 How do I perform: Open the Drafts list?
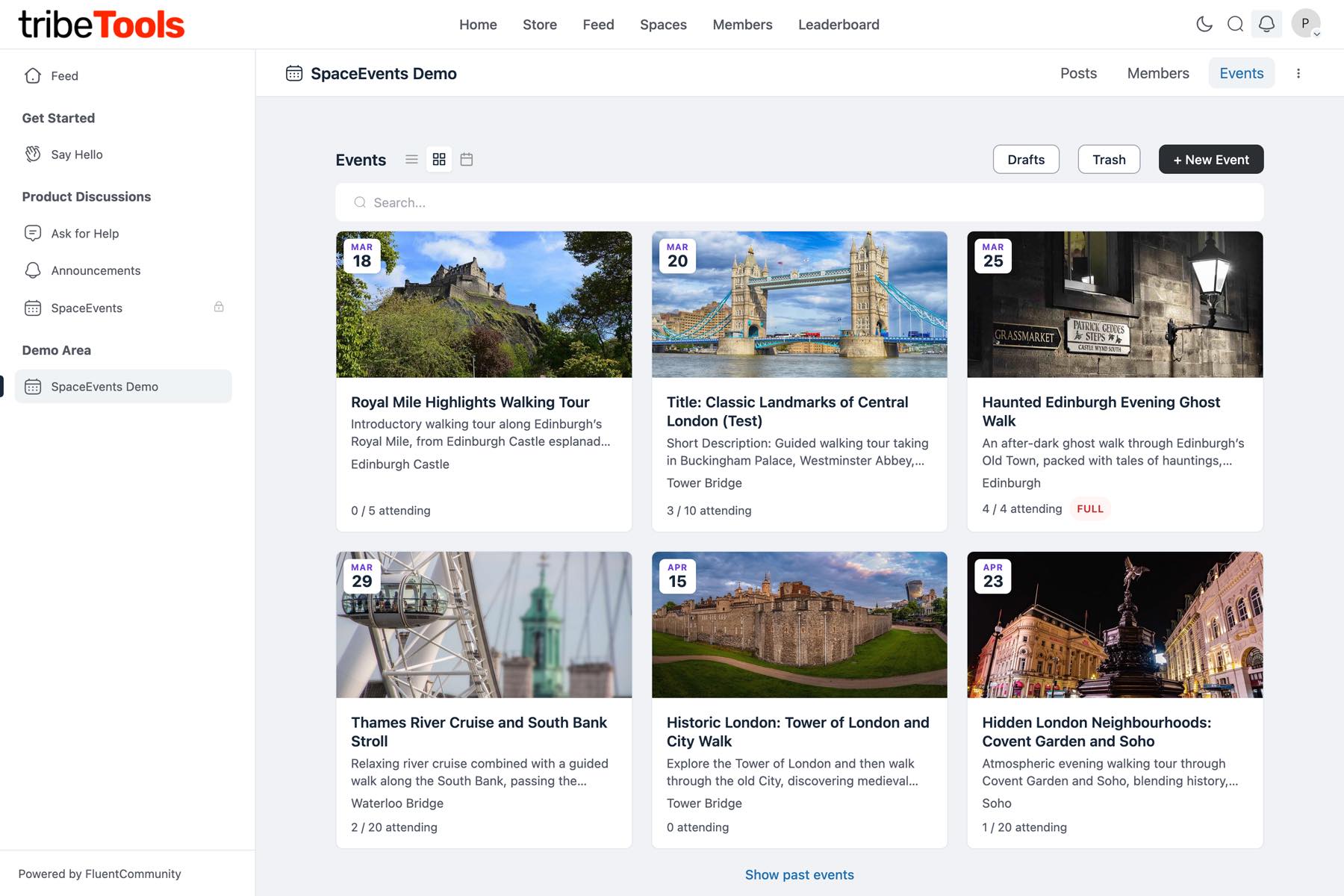click(x=1025, y=160)
